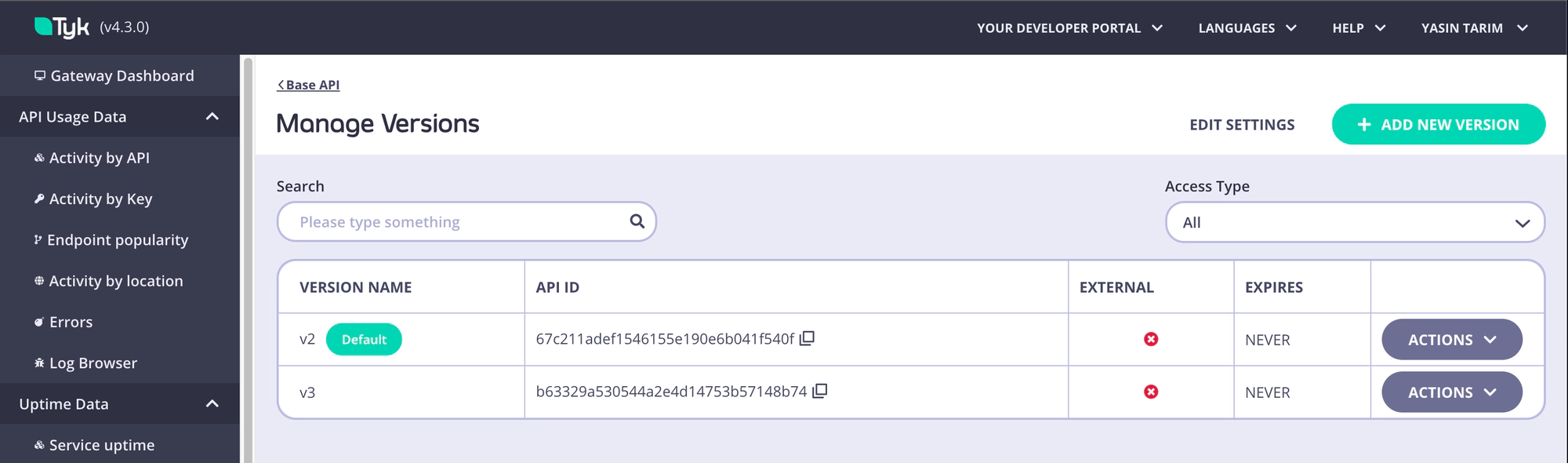Click the red external indicator for v3
This screenshot has width=1568, height=463.
click(1150, 392)
